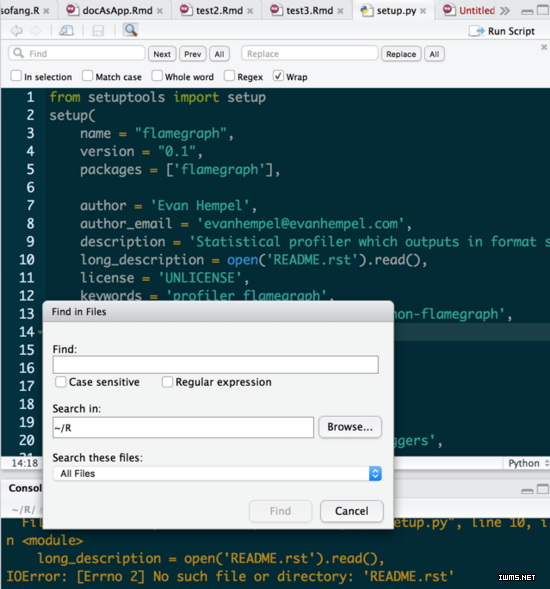Switch to the test2.Rmd tab
Image resolution: width=550 pixels, height=589 pixels.
pos(219,11)
